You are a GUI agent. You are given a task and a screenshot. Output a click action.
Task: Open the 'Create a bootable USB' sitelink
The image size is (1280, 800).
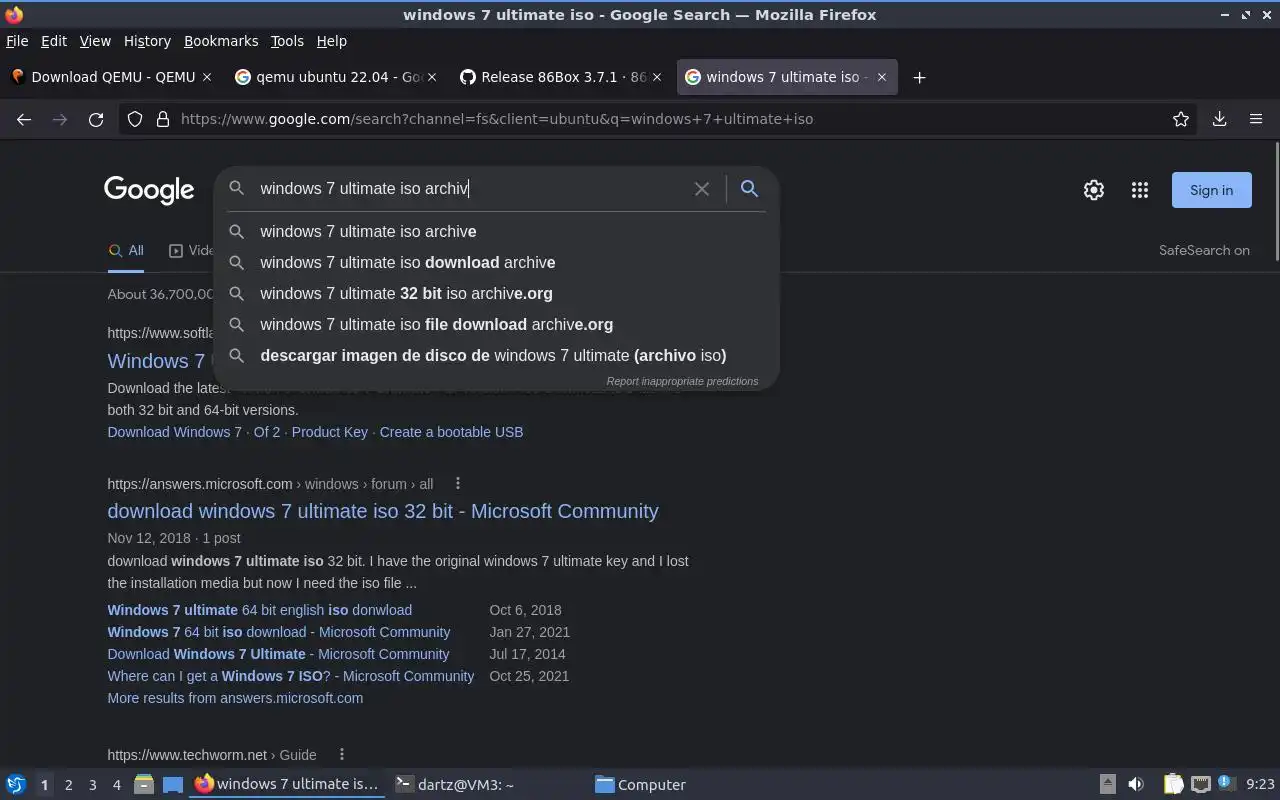tap(451, 432)
